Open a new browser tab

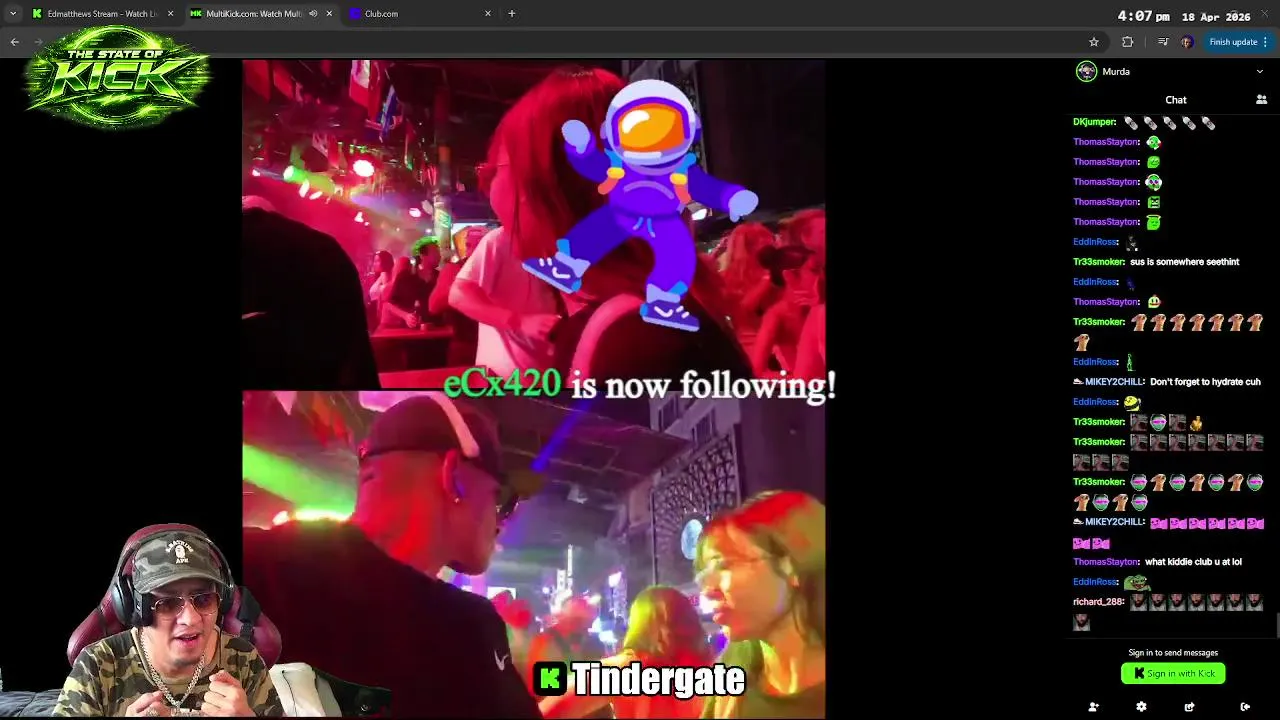pos(512,13)
